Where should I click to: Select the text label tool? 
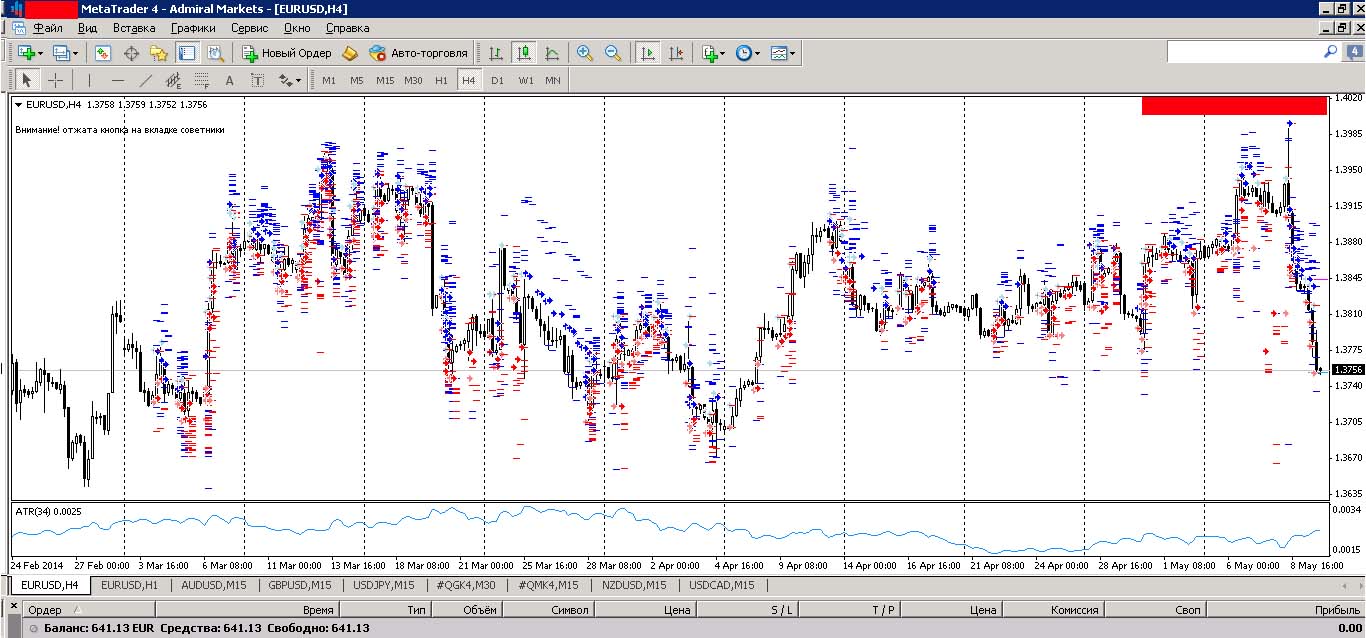[x=257, y=80]
